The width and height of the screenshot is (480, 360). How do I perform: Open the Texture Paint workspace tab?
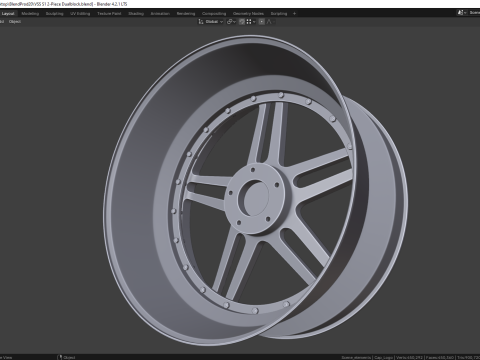(109, 14)
